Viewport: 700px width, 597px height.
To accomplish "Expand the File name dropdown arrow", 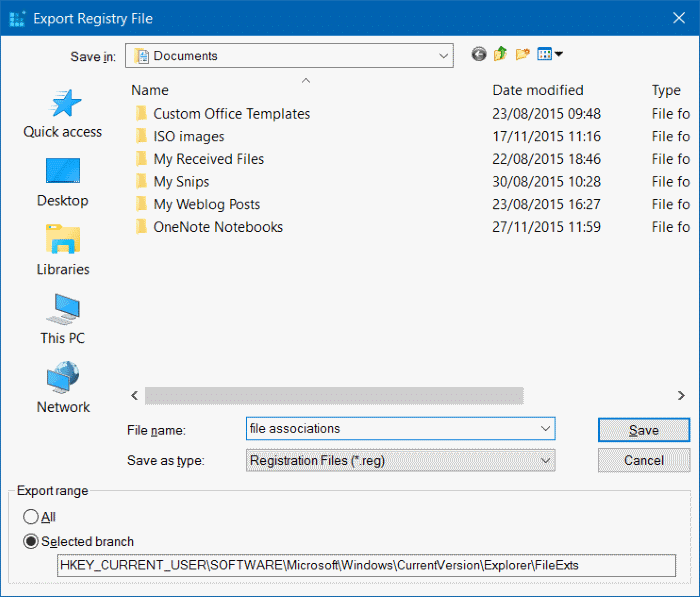I will point(545,429).
